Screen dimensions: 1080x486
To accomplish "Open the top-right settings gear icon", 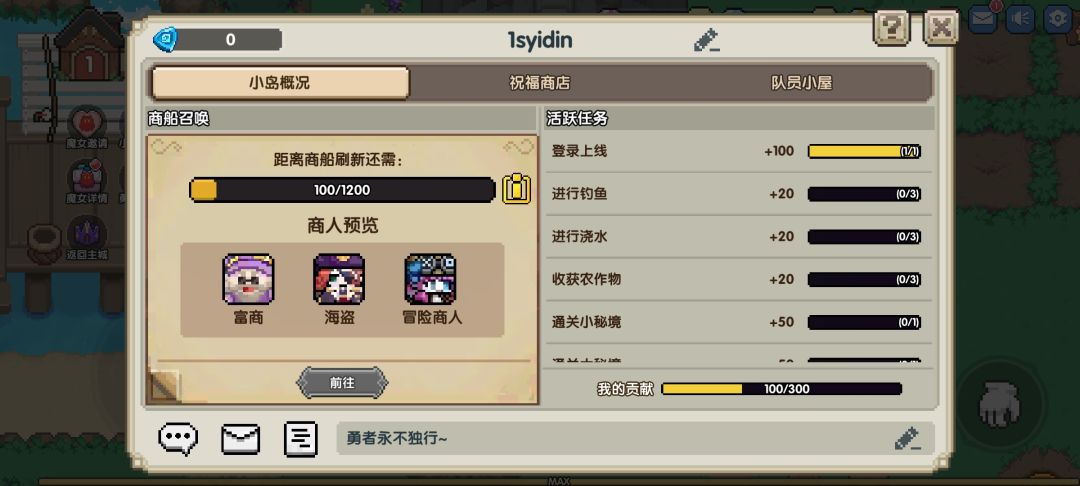I will [1058, 19].
